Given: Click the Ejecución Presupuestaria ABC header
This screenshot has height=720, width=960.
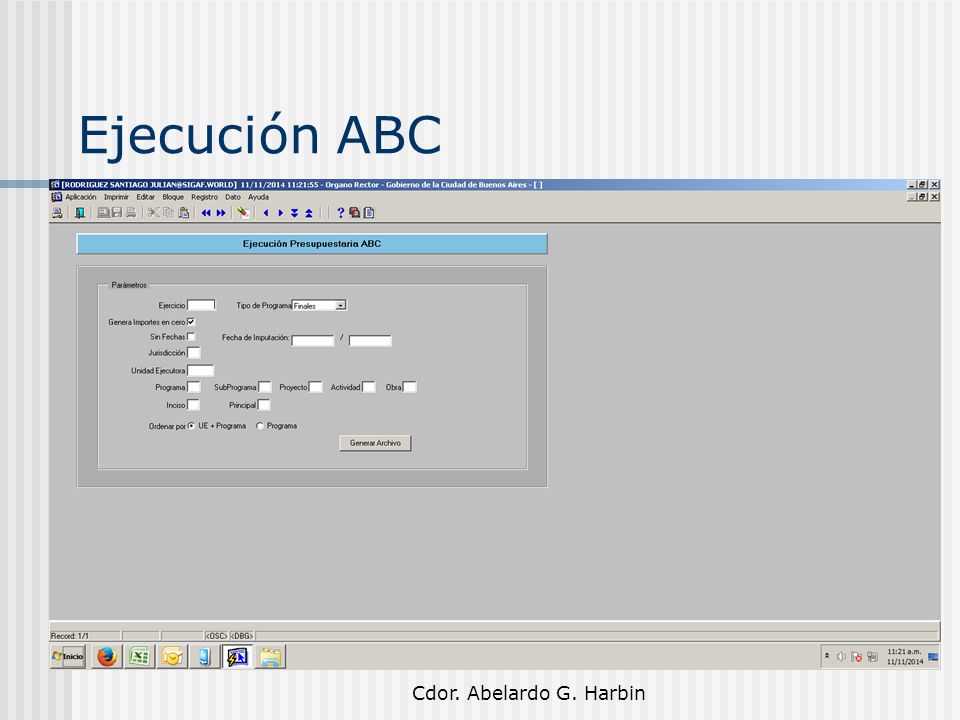Looking at the screenshot, I should (312, 244).
